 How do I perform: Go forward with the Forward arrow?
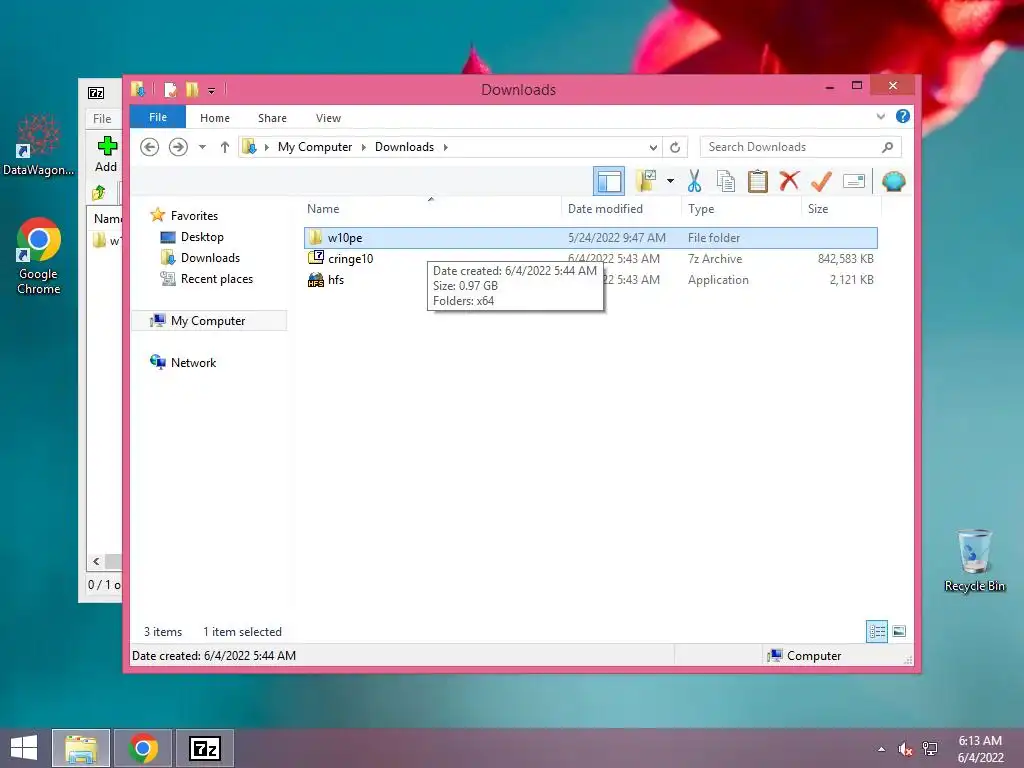[x=178, y=147]
